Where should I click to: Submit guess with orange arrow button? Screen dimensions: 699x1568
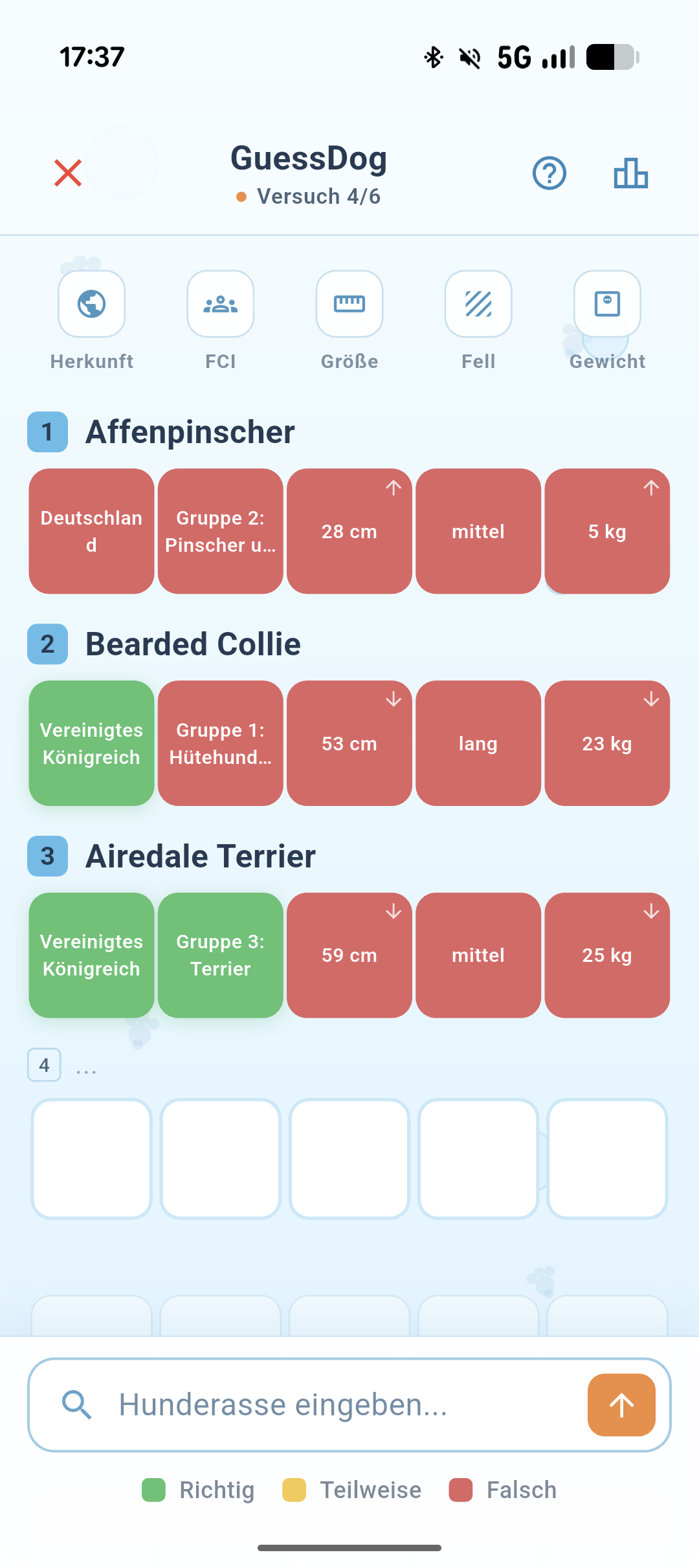coord(621,1404)
